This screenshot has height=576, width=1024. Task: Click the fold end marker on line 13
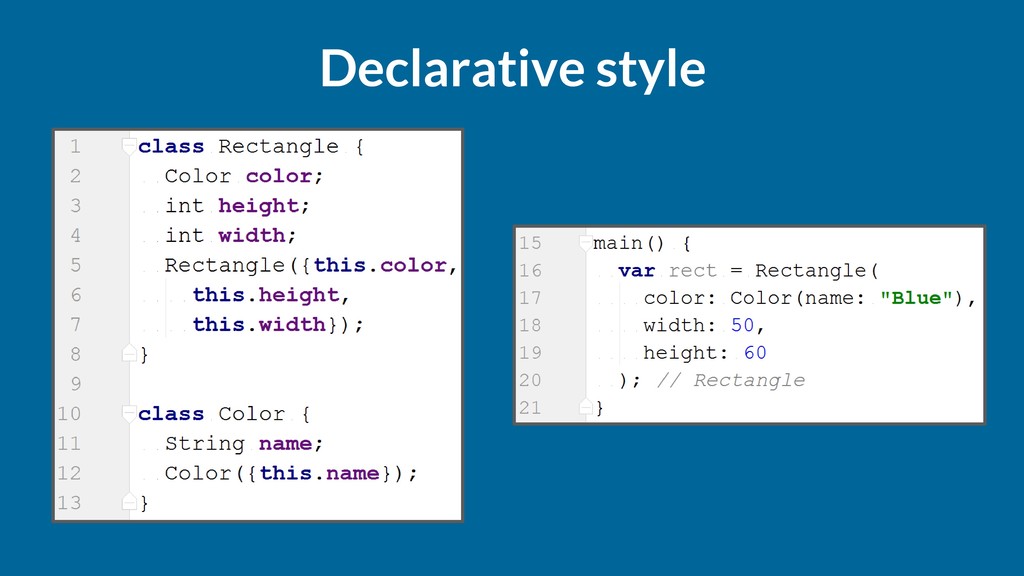pos(129,502)
